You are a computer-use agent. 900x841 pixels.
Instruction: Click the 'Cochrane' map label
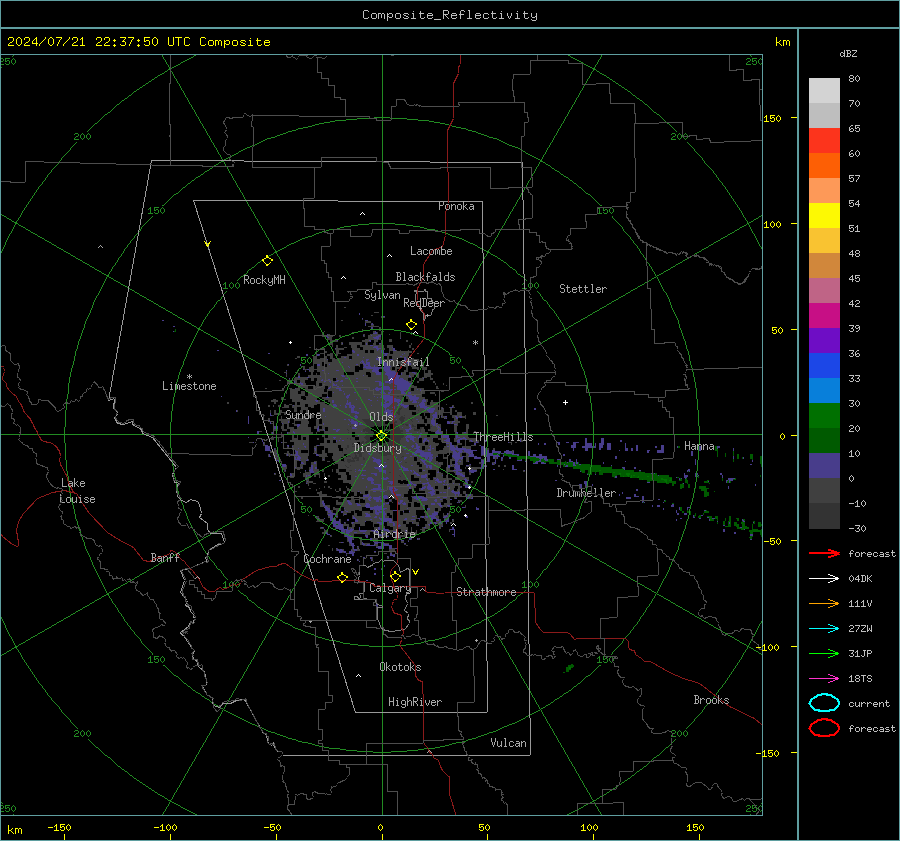[x=327, y=559]
